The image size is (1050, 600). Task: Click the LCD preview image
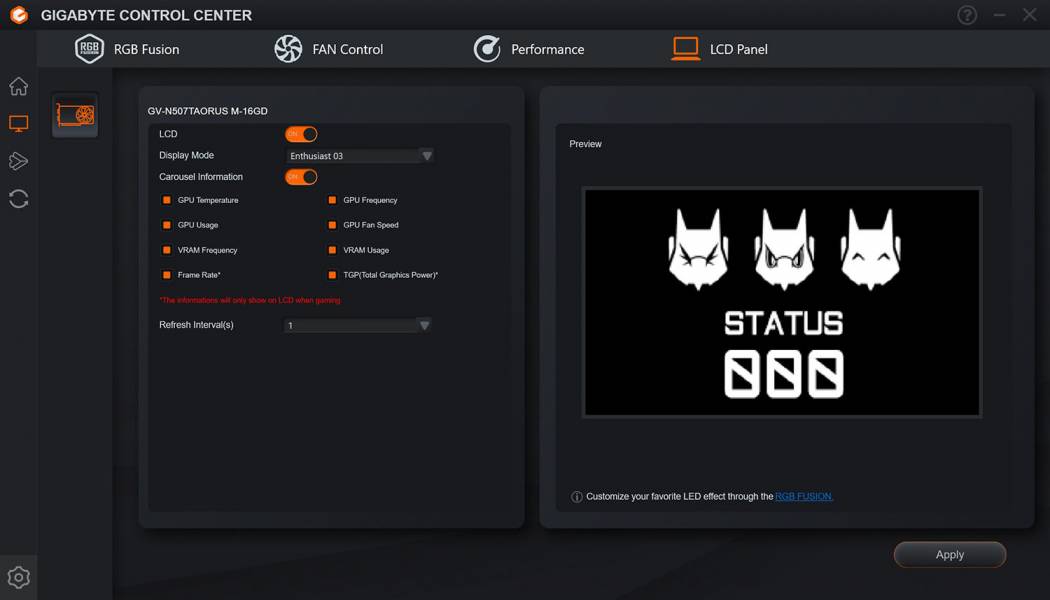(x=782, y=302)
